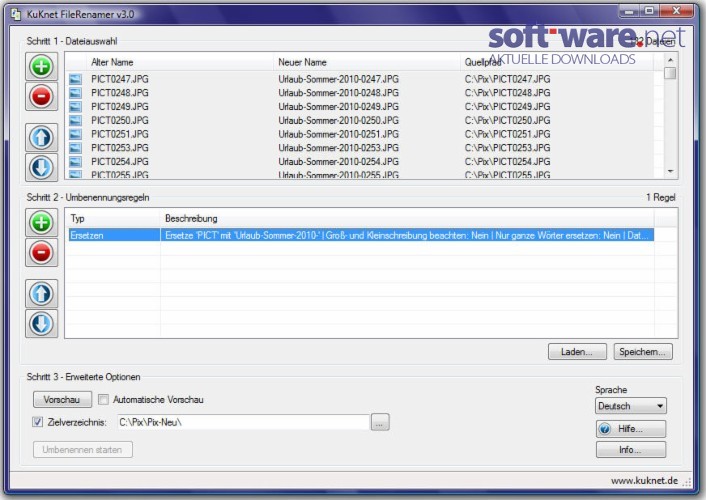Click the Laden... button
Viewport: 706px width, 500px height.
(577, 352)
